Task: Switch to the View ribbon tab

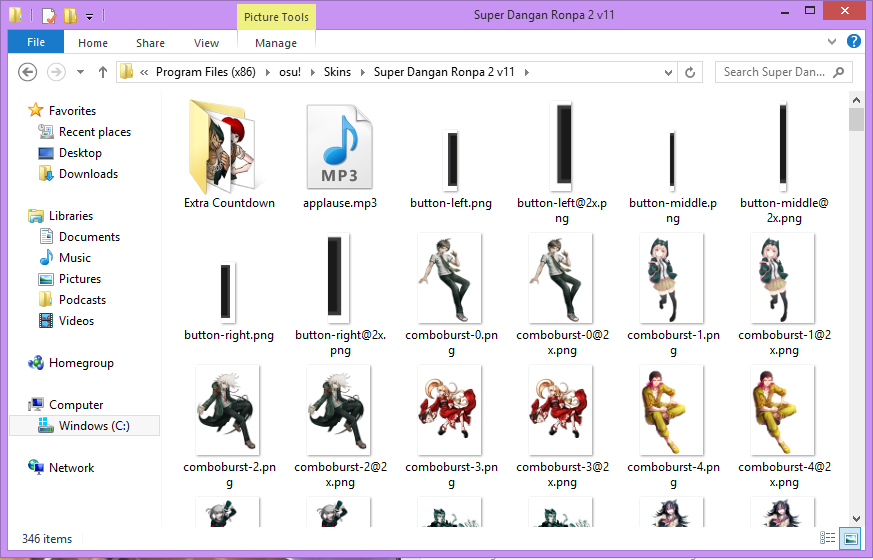Action: (206, 43)
